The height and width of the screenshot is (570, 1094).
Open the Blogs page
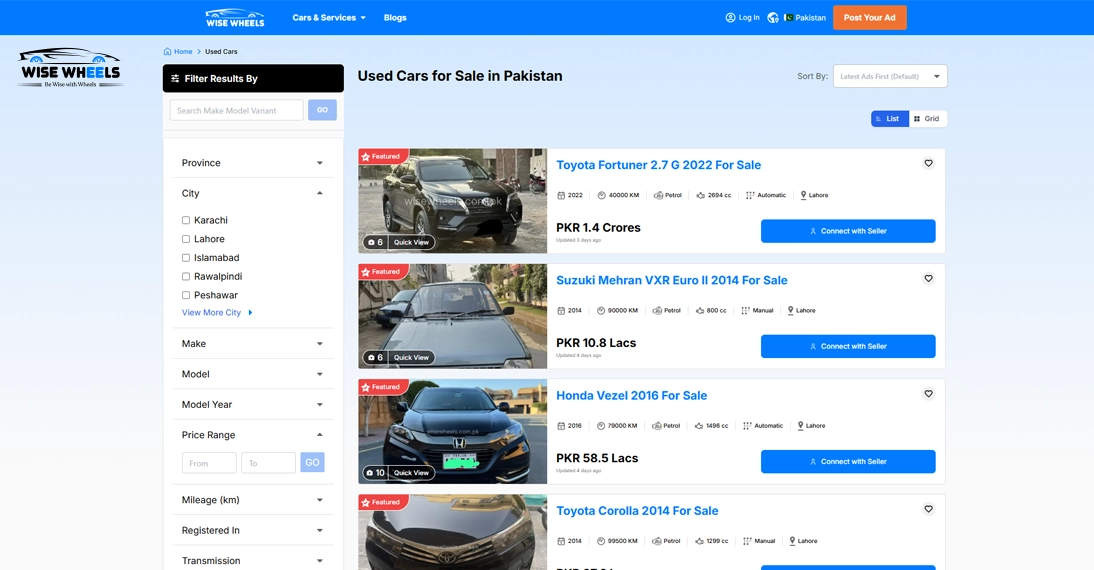[x=395, y=17]
